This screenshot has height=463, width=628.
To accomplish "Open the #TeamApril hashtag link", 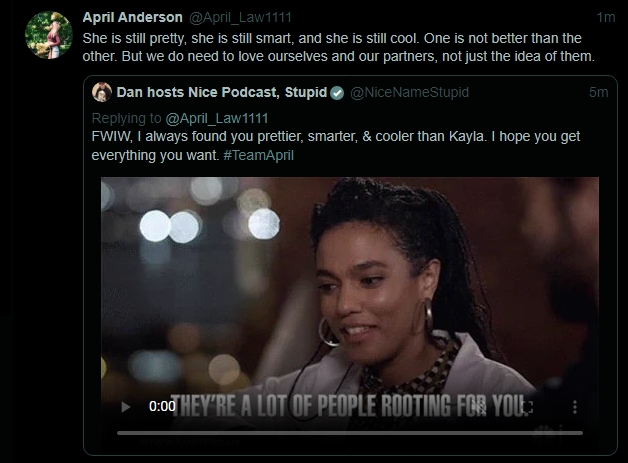I will pyautogui.click(x=258, y=155).
